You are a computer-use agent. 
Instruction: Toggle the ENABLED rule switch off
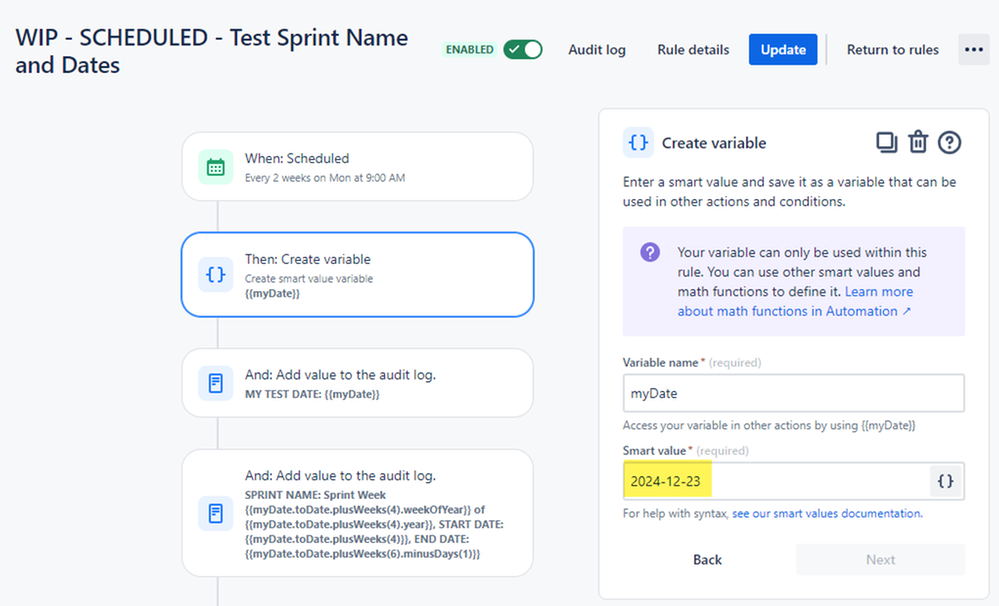(x=522, y=50)
